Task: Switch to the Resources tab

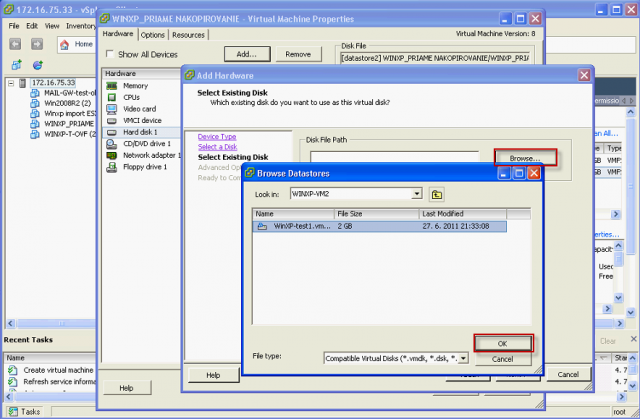Action: pos(188,35)
